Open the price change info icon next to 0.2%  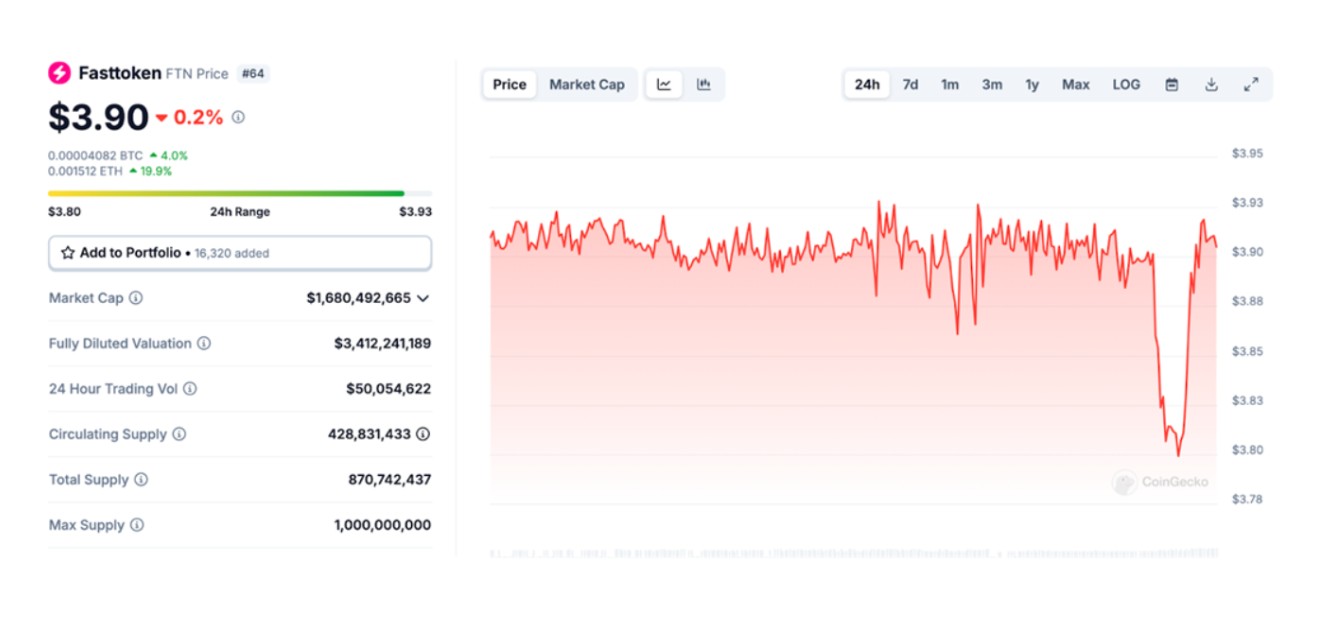(x=238, y=117)
